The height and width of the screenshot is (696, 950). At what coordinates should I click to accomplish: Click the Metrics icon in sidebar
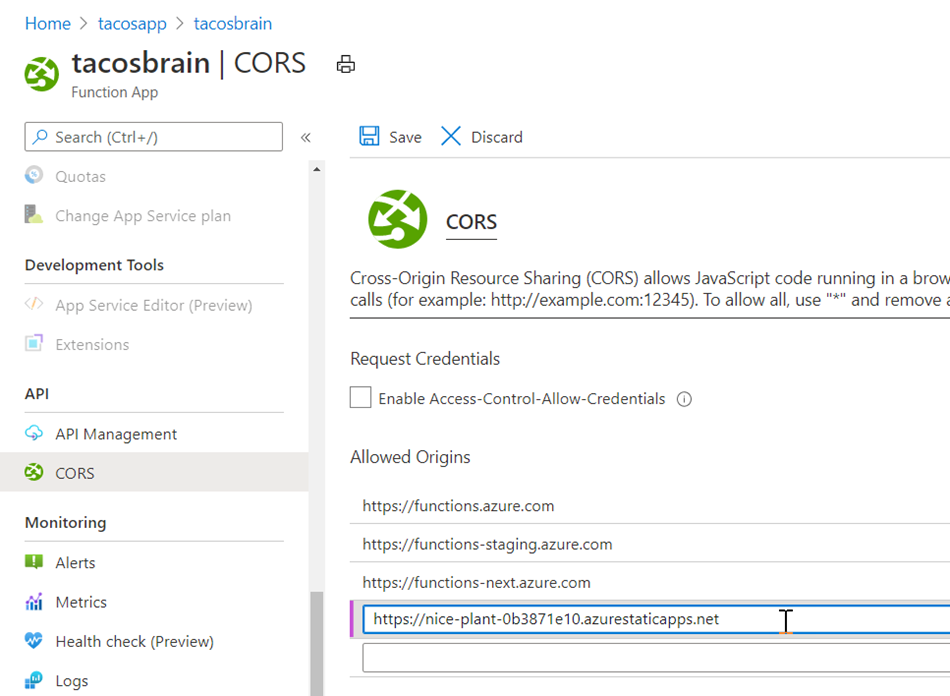(x=33, y=601)
